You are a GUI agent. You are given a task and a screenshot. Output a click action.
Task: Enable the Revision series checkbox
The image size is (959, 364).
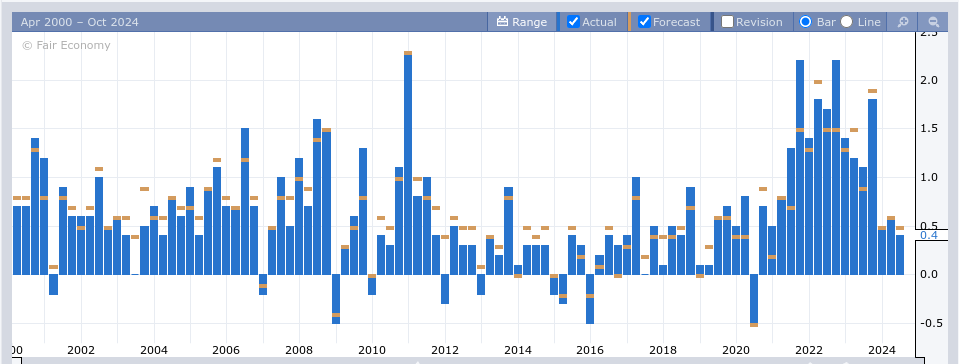[727, 22]
